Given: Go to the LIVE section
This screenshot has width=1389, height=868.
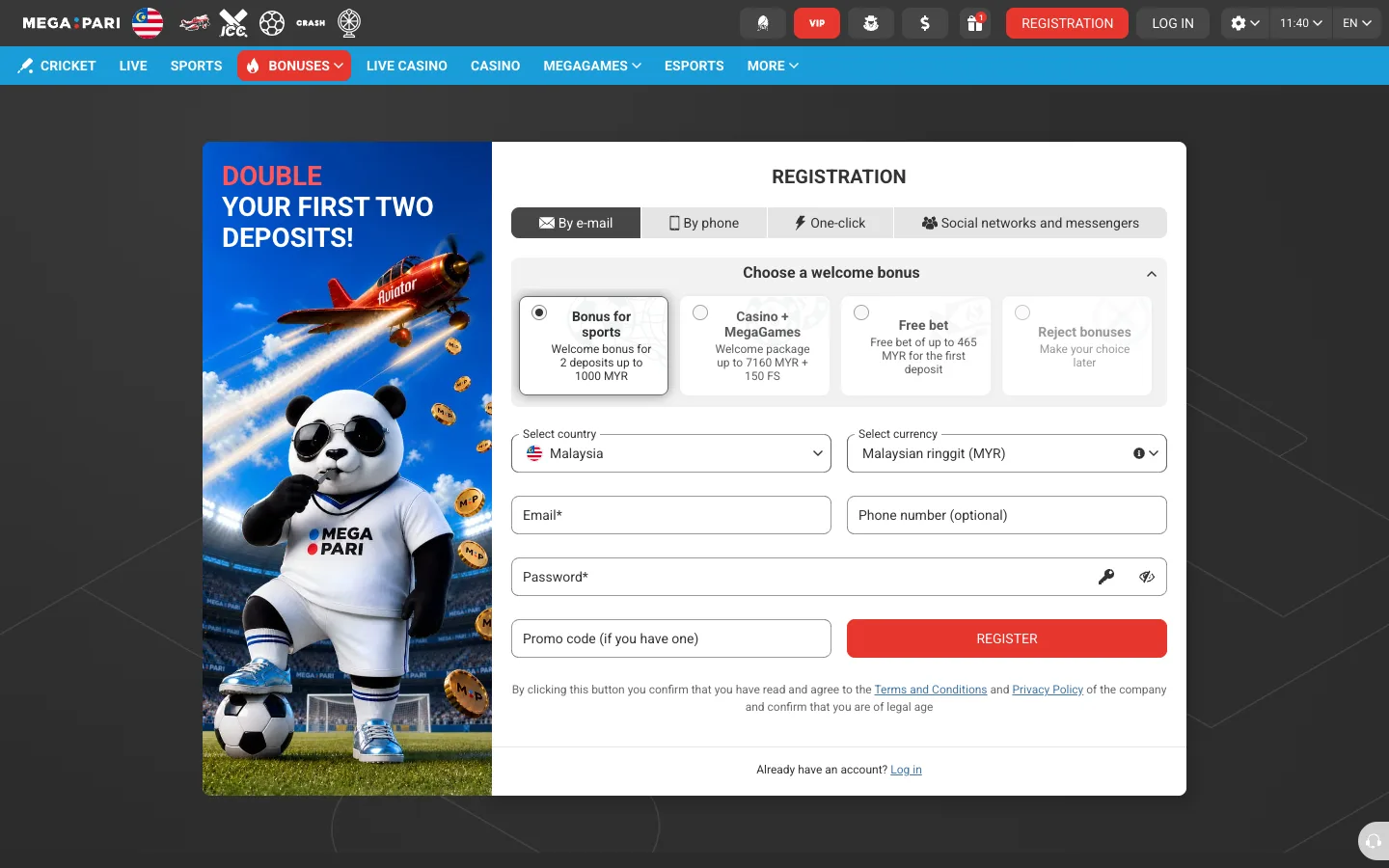Looking at the screenshot, I should (133, 66).
